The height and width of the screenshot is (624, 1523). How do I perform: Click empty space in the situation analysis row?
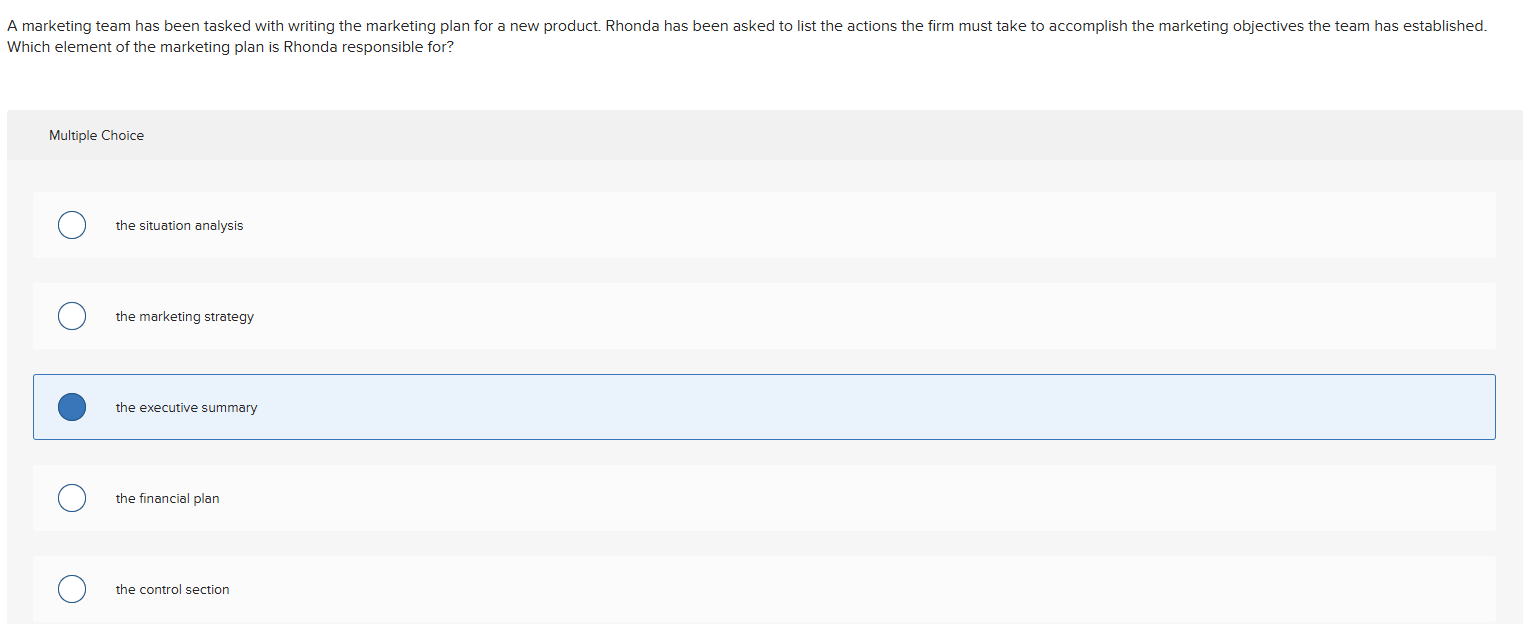pyautogui.click(x=800, y=225)
